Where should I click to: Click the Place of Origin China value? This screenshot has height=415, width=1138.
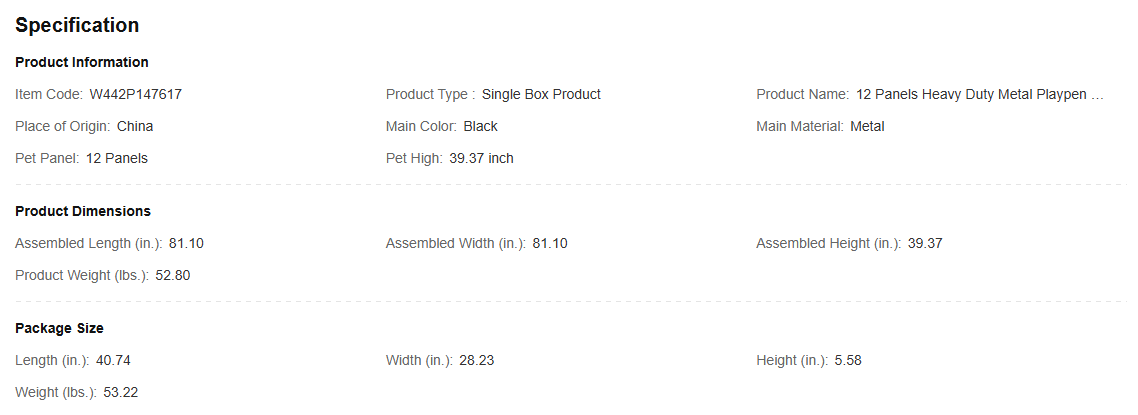[x=135, y=126]
